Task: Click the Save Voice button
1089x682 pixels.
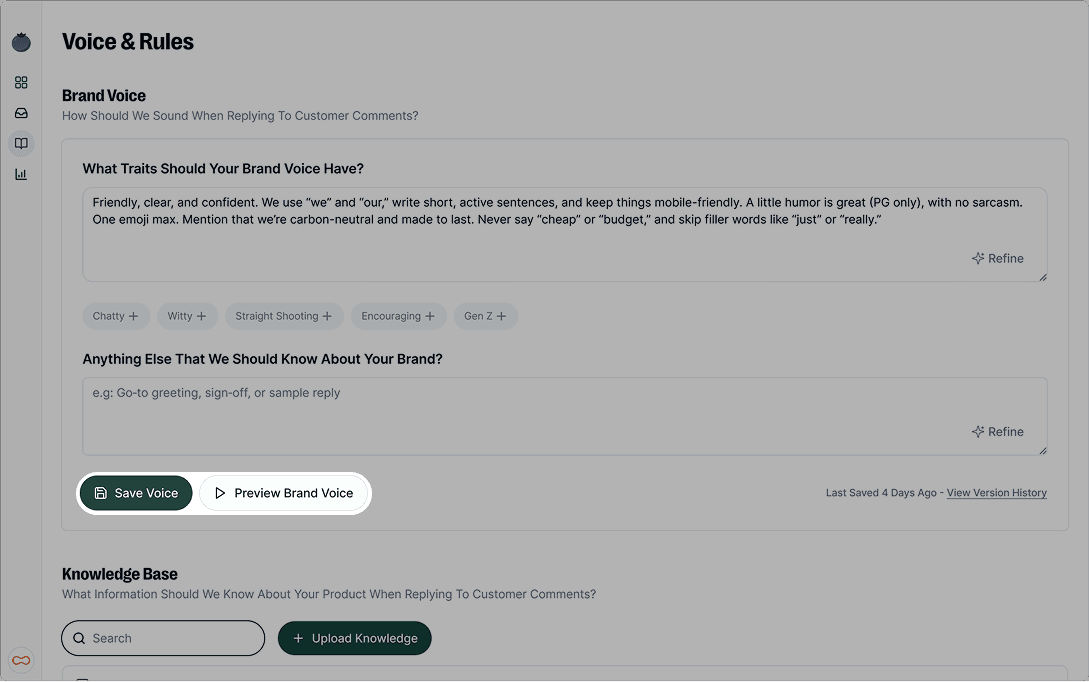Action: [136, 493]
